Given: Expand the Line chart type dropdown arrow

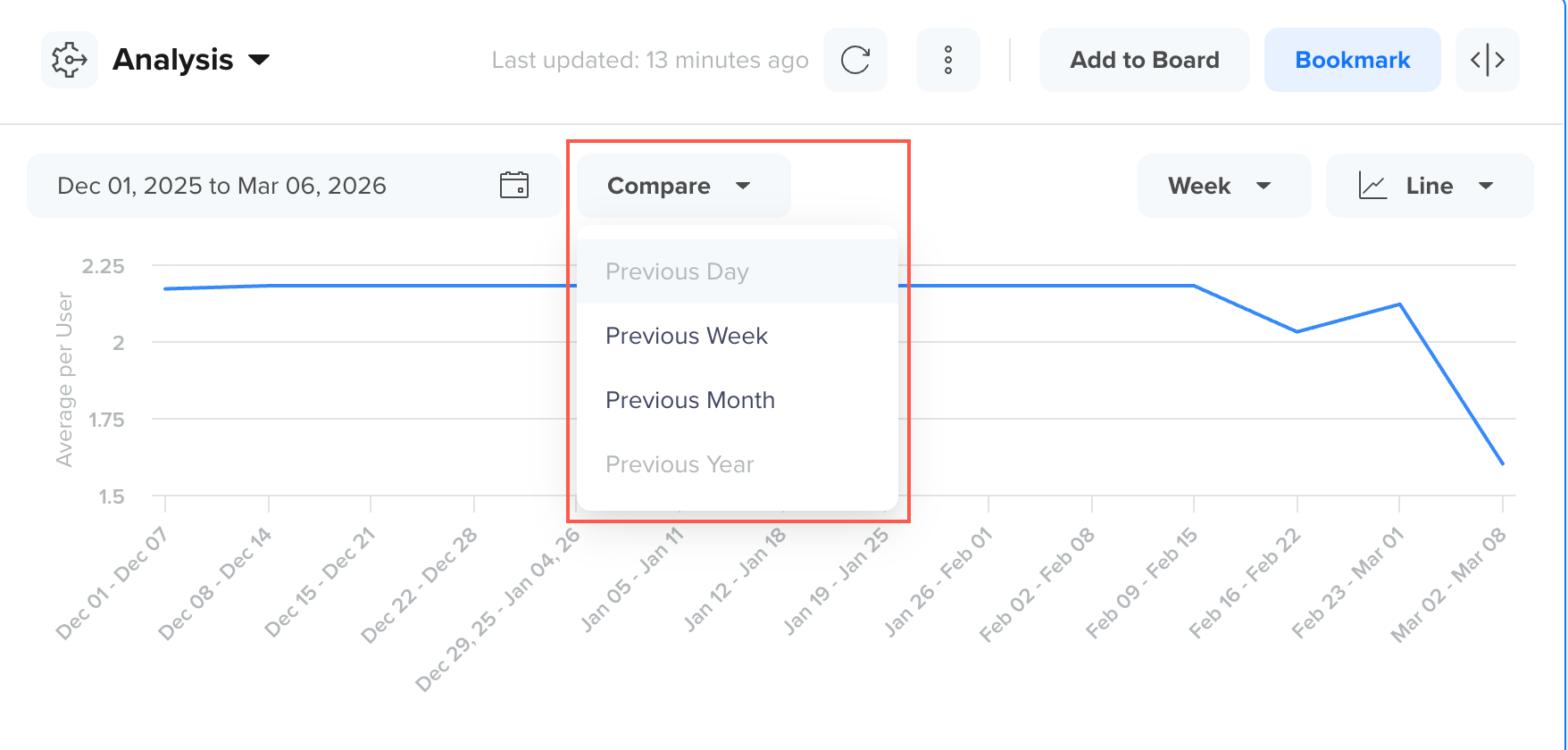Looking at the screenshot, I should click(1486, 186).
